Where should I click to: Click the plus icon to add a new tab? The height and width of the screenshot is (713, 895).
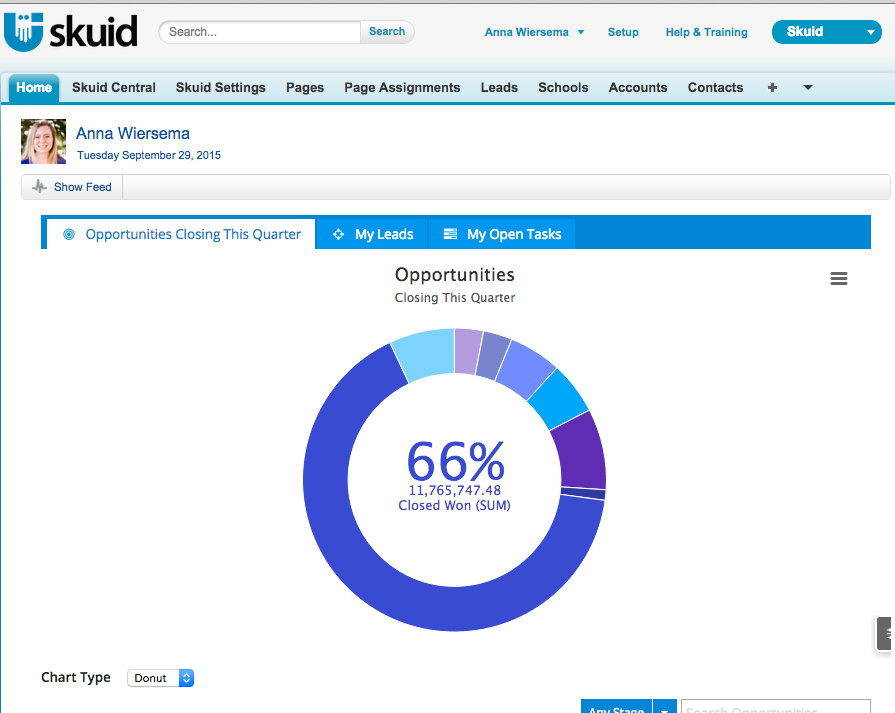click(x=772, y=88)
